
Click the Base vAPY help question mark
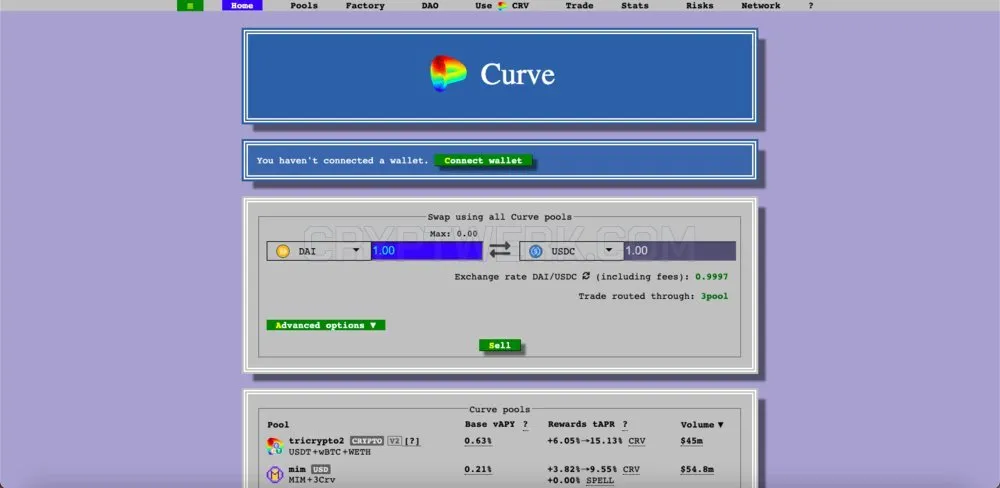(x=526, y=425)
